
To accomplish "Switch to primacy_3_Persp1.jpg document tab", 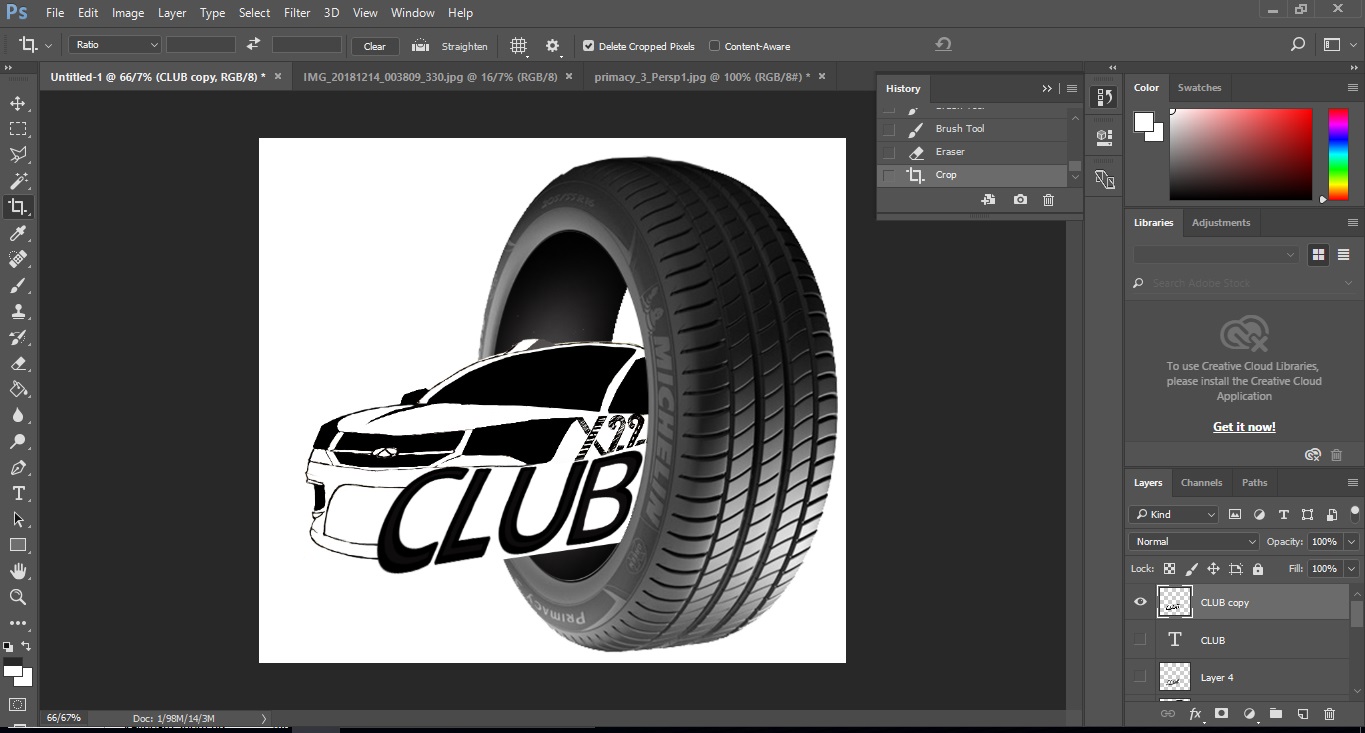I will click(x=702, y=76).
